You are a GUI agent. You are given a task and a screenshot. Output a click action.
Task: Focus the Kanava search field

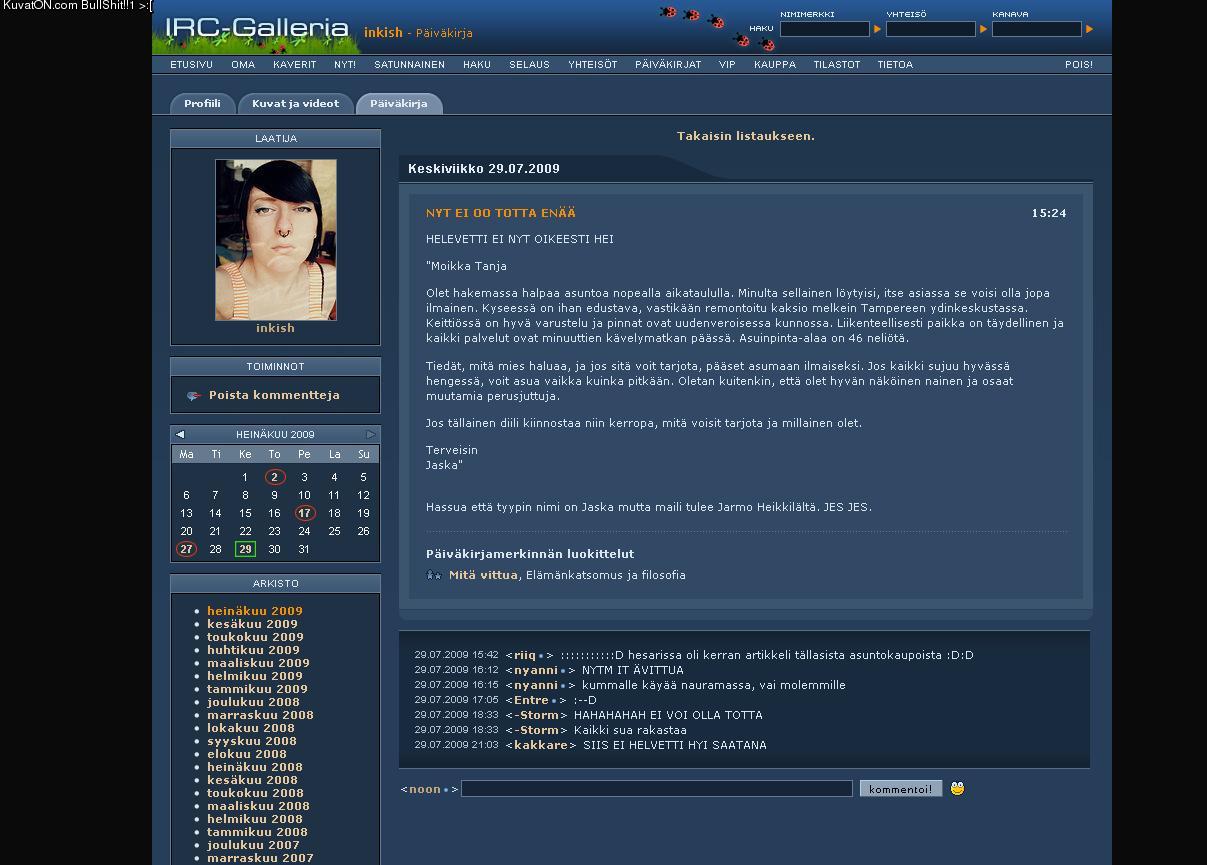1037,29
